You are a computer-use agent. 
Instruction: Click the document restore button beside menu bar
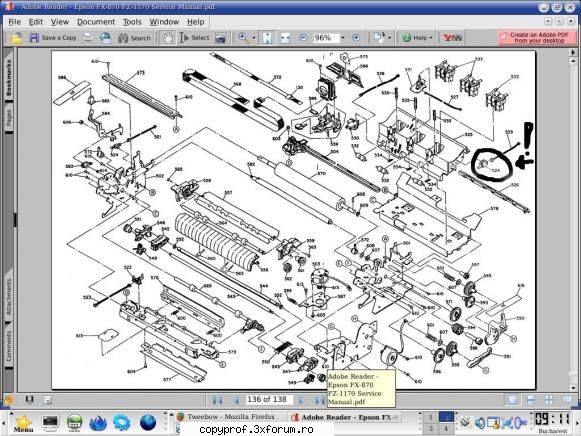(x=560, y=21)
